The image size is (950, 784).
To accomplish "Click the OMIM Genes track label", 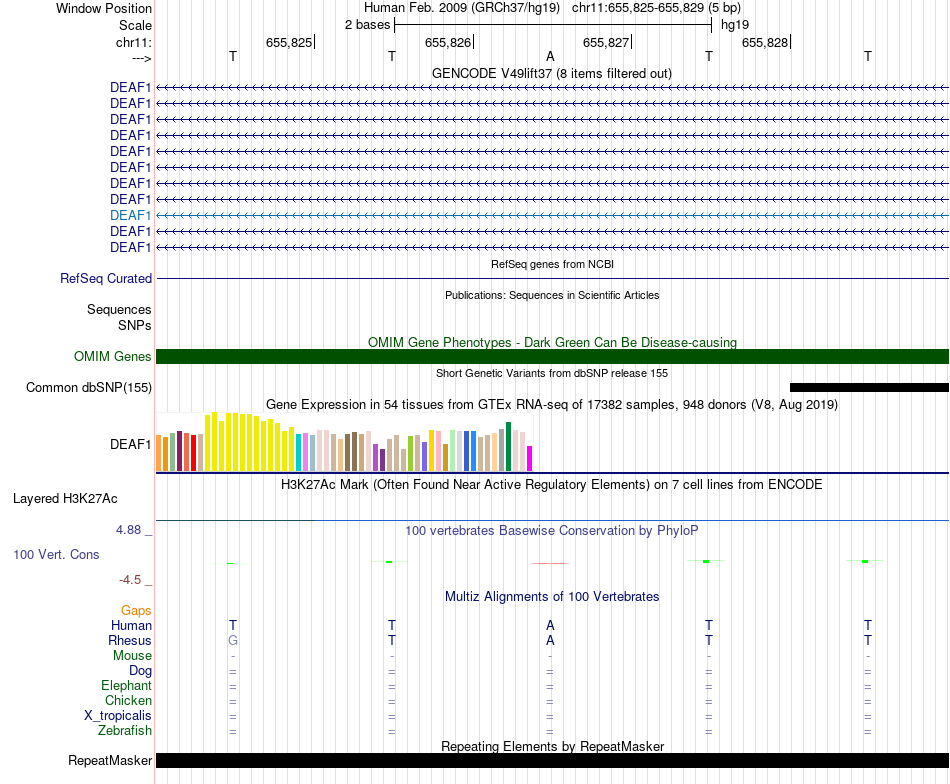I will coord(112,356).
